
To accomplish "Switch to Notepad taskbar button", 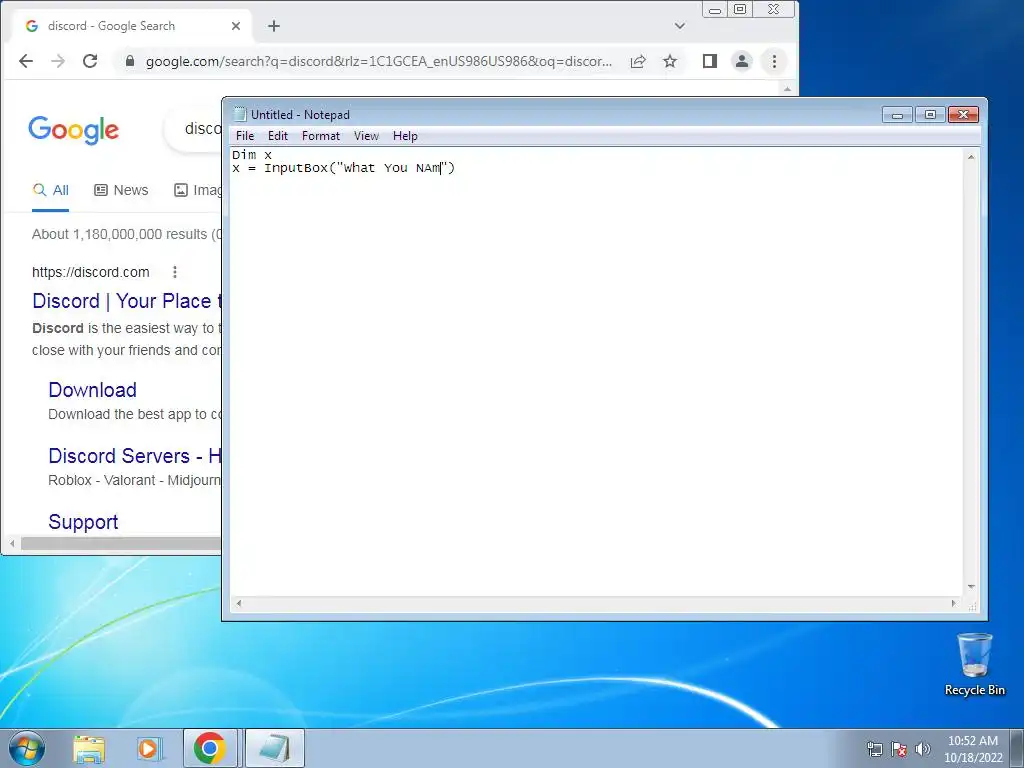I will [274, 748].
